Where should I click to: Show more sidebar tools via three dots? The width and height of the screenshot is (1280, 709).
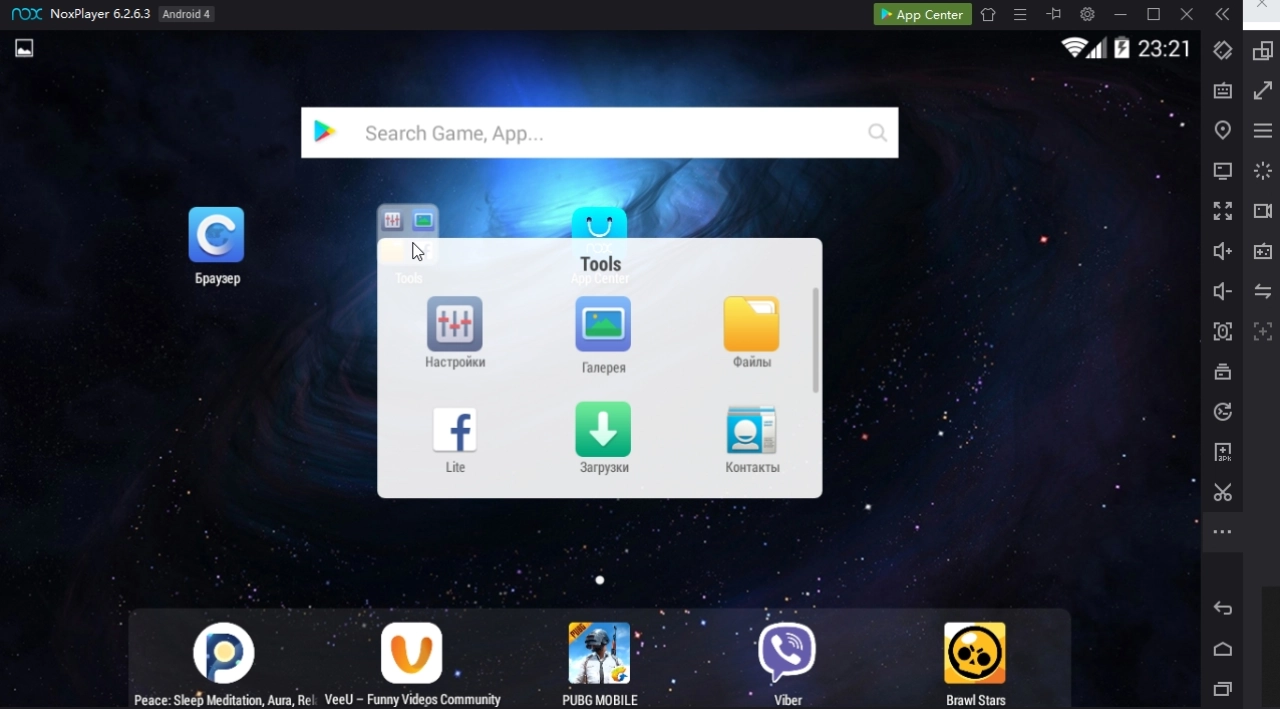1222,532
